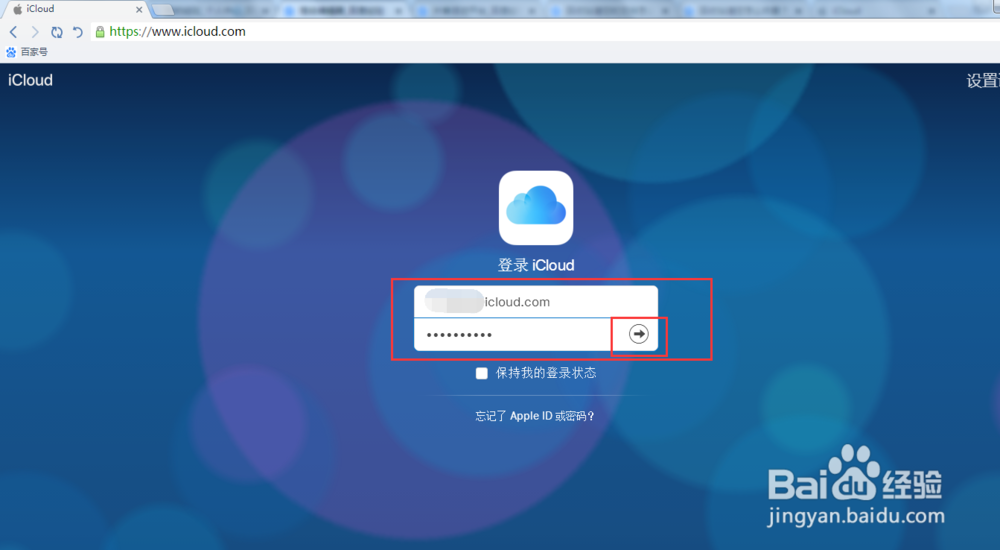Enable the 保持我的登录状态 checkbox

tap(482, 373)
